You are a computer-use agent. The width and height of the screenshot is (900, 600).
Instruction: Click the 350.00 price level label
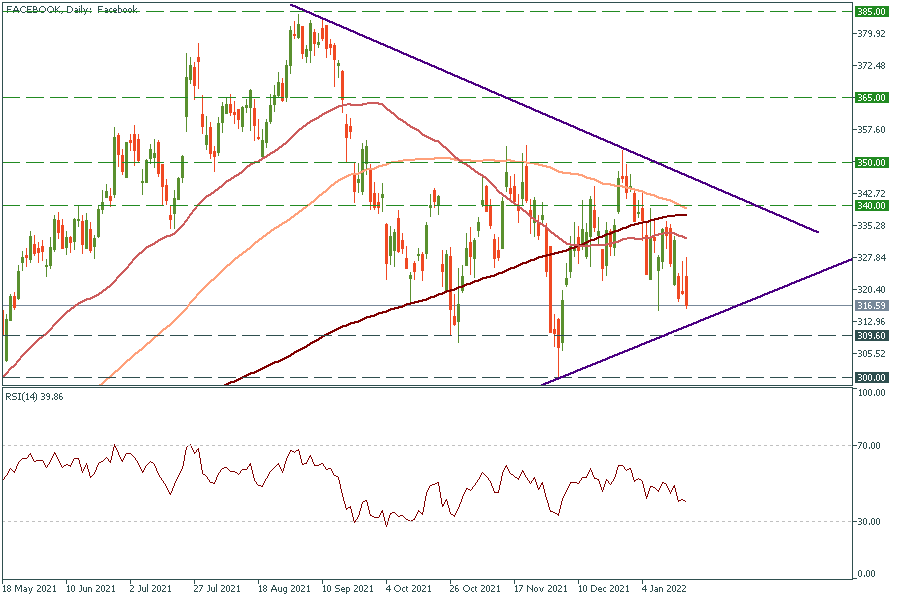[x=871, y=162]
